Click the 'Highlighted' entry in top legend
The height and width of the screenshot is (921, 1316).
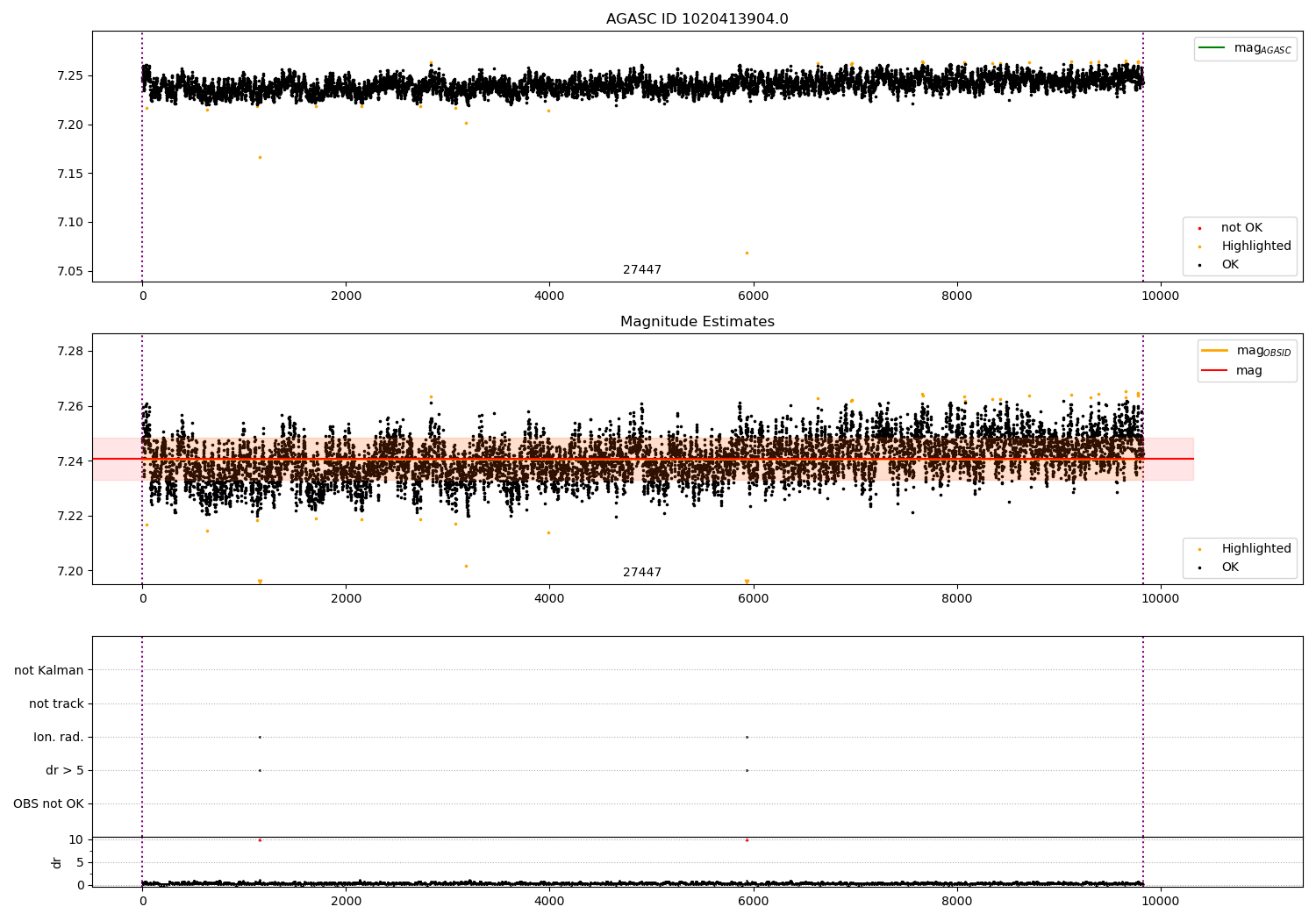click(1255, 246)
